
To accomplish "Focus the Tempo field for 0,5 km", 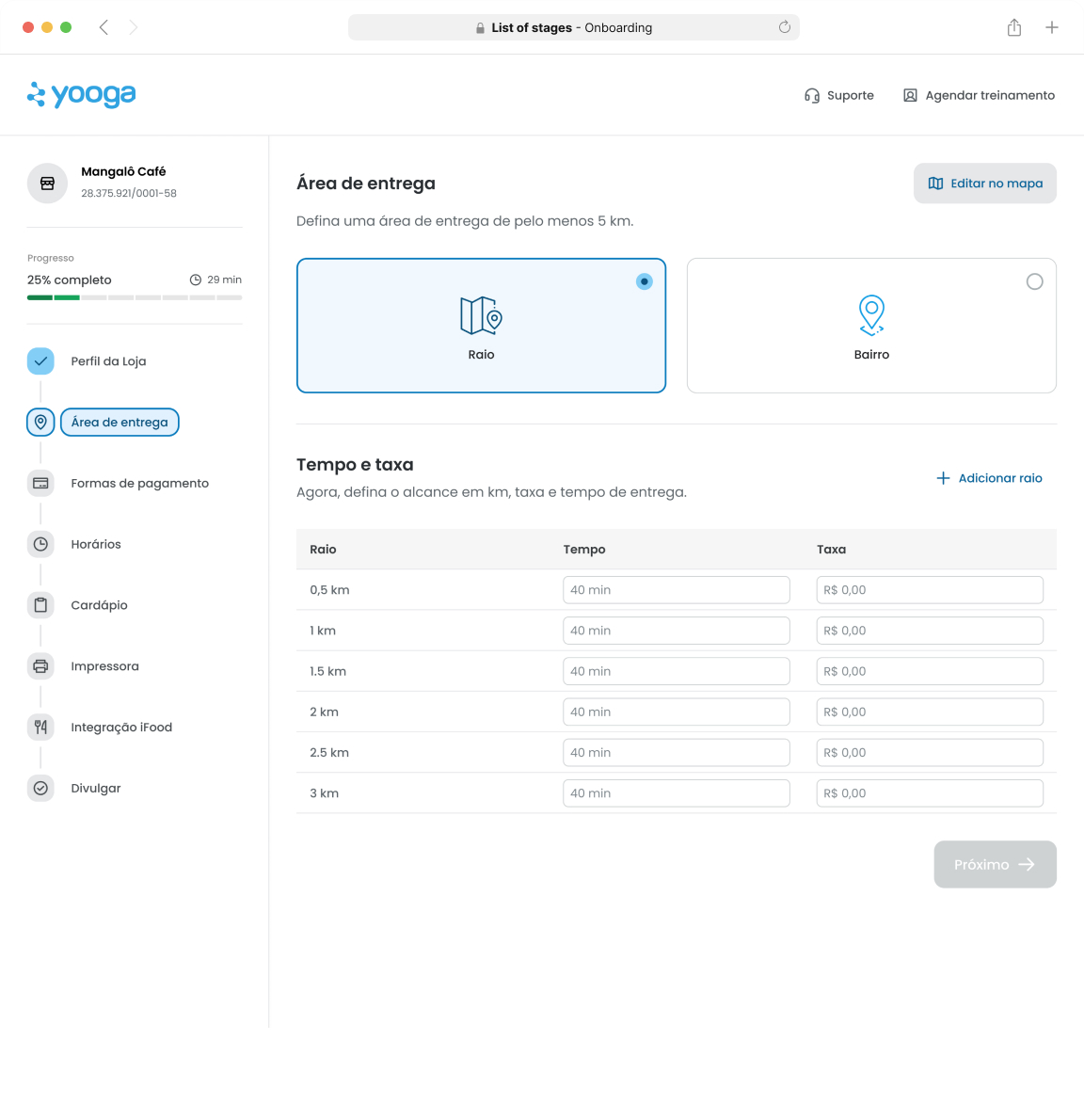I will click(x=676, y=590).
